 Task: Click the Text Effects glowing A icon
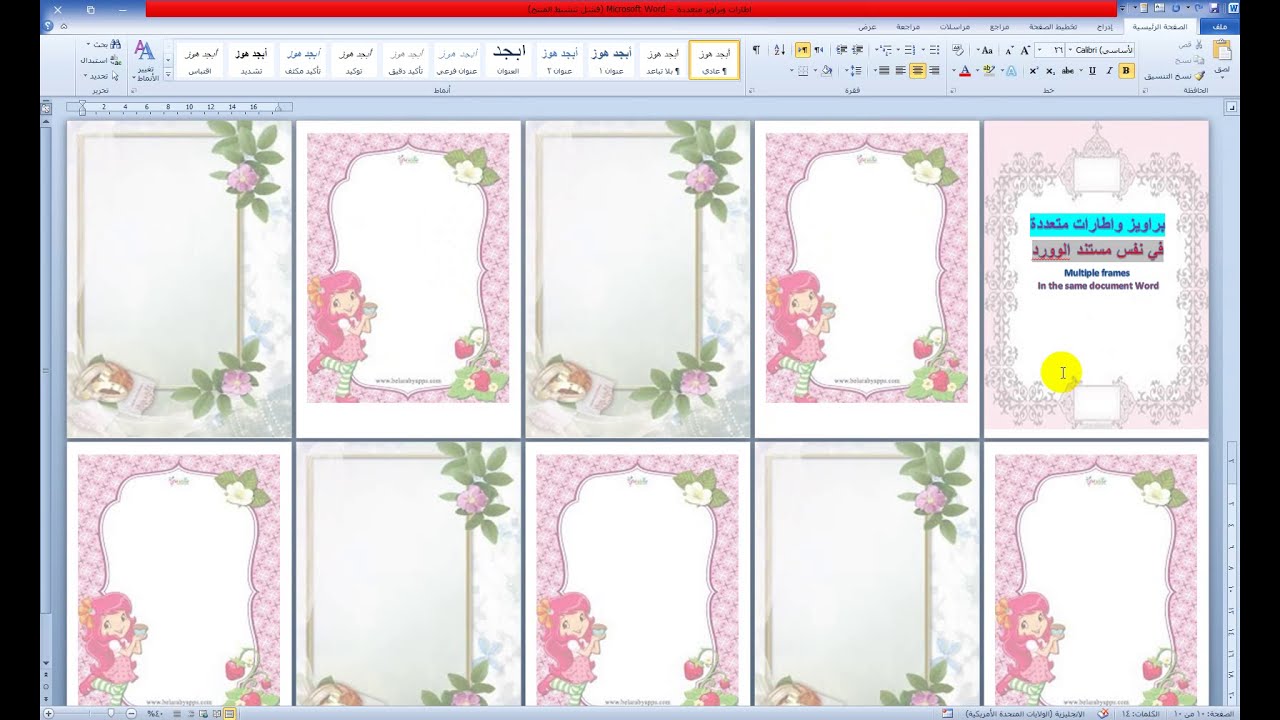tap(1011, 70)
